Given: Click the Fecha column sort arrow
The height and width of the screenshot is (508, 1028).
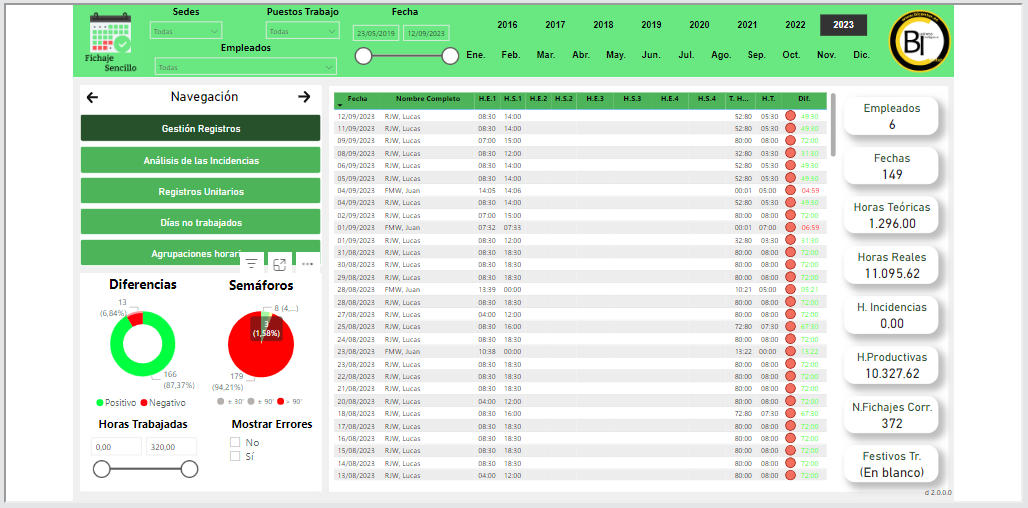Looking at the screenshot, I should click(x=339, y=105).
